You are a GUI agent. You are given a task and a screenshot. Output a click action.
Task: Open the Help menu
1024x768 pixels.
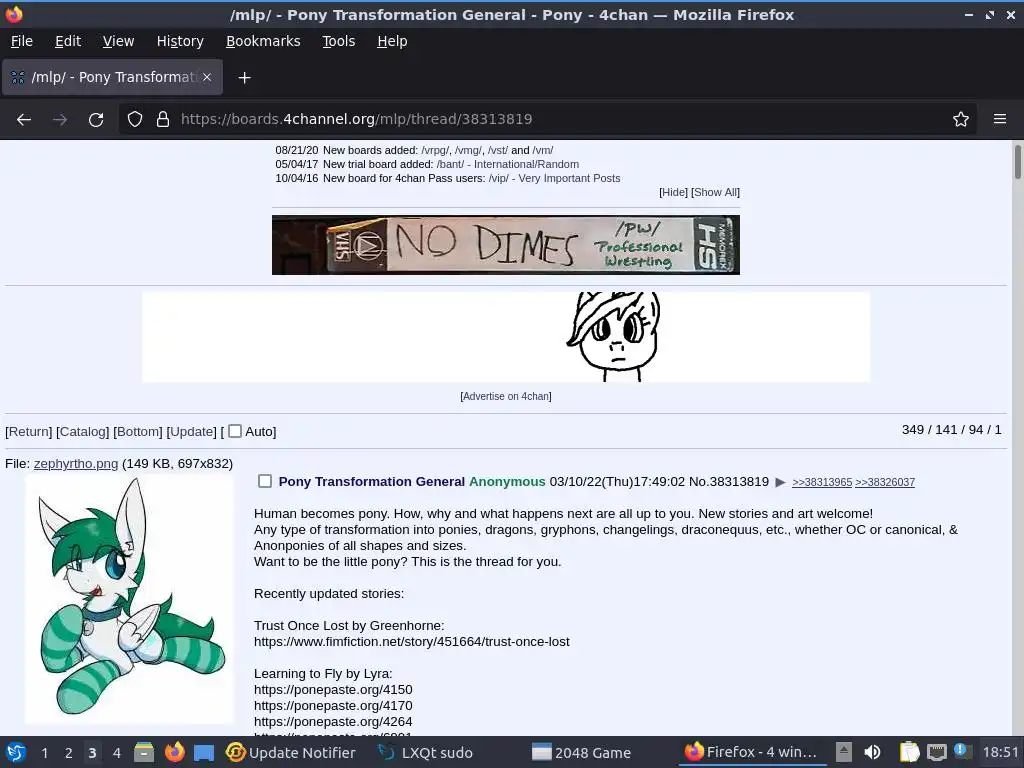tap(392, 41)
